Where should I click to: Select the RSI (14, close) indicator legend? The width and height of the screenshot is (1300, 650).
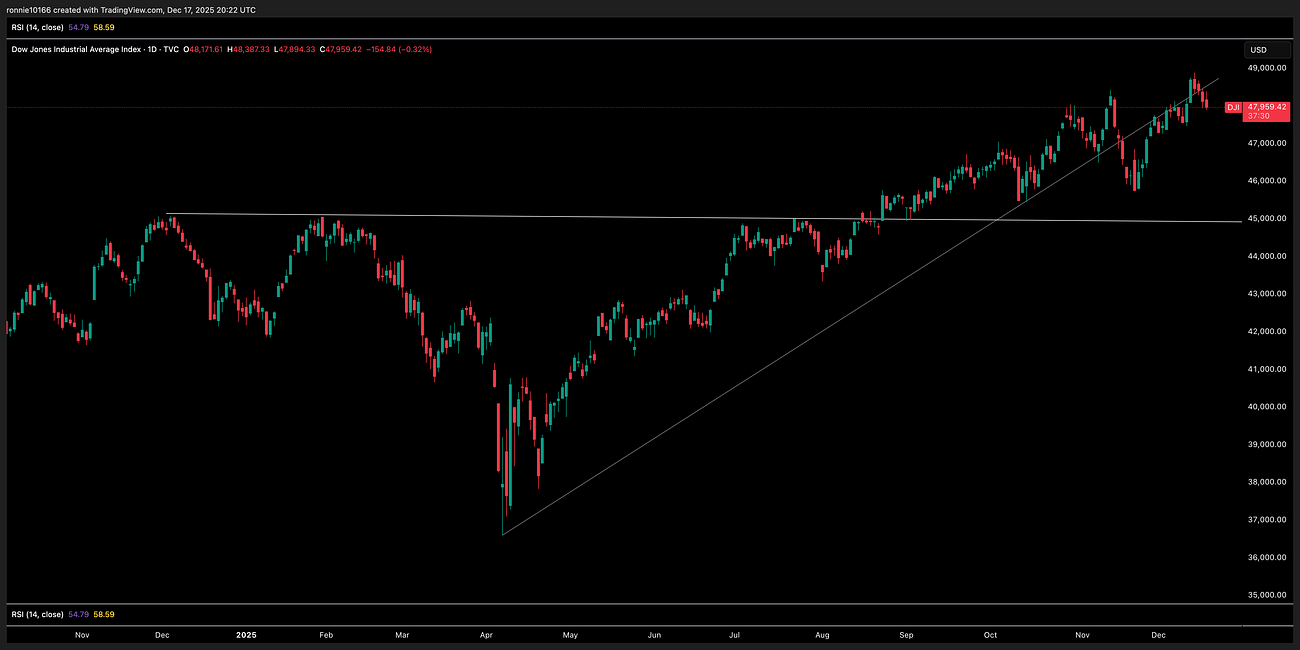(40, 27)
